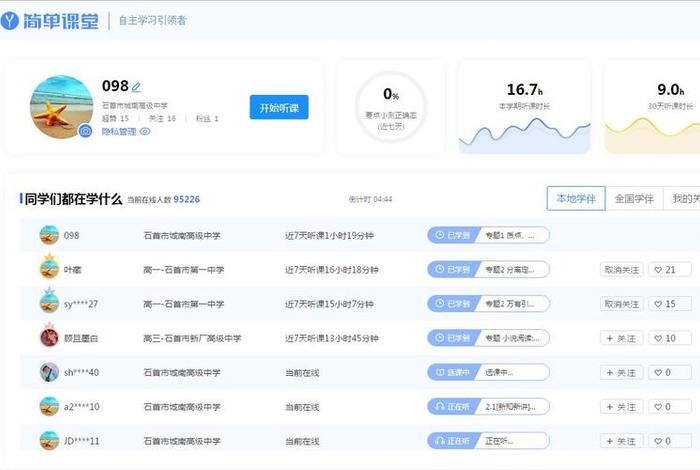This screenshot has height=470, width=700.
Task: Open the 正在听 2.1 lesson pill for a2****10
Action: [x=488, y=406]
